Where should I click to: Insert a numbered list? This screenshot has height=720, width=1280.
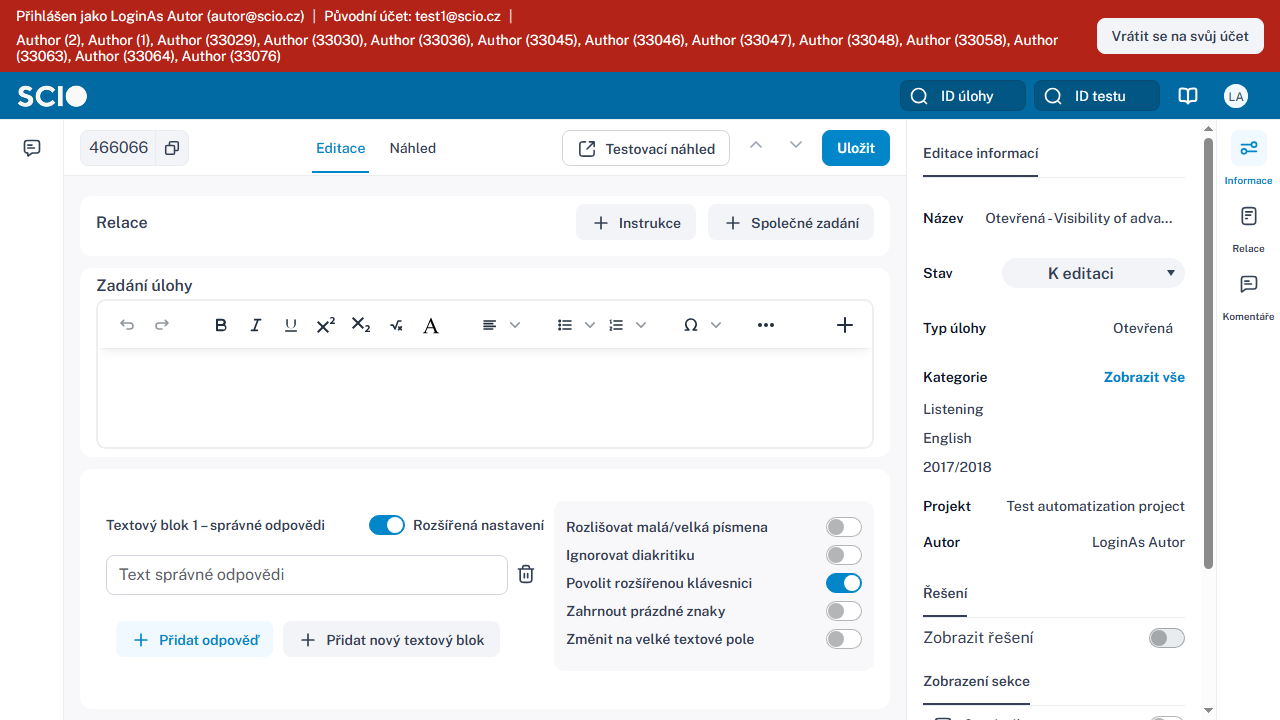[616, 325]
